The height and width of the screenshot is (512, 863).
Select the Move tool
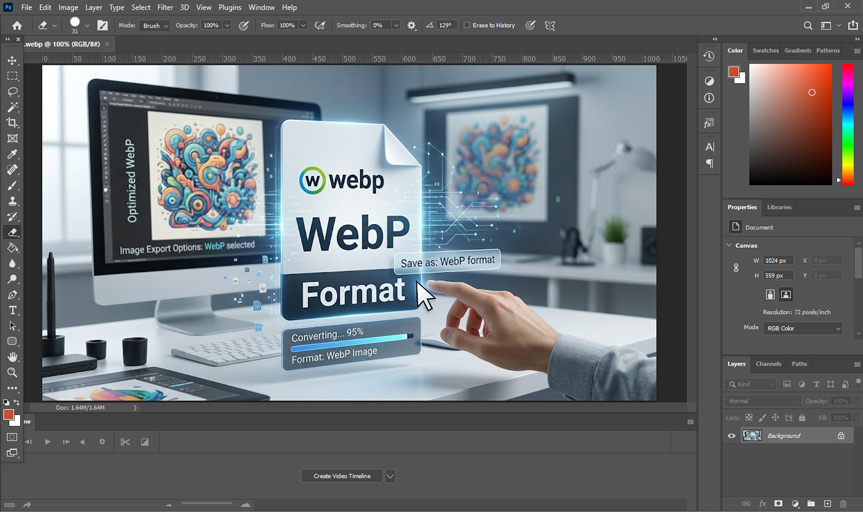pos(12,61)
